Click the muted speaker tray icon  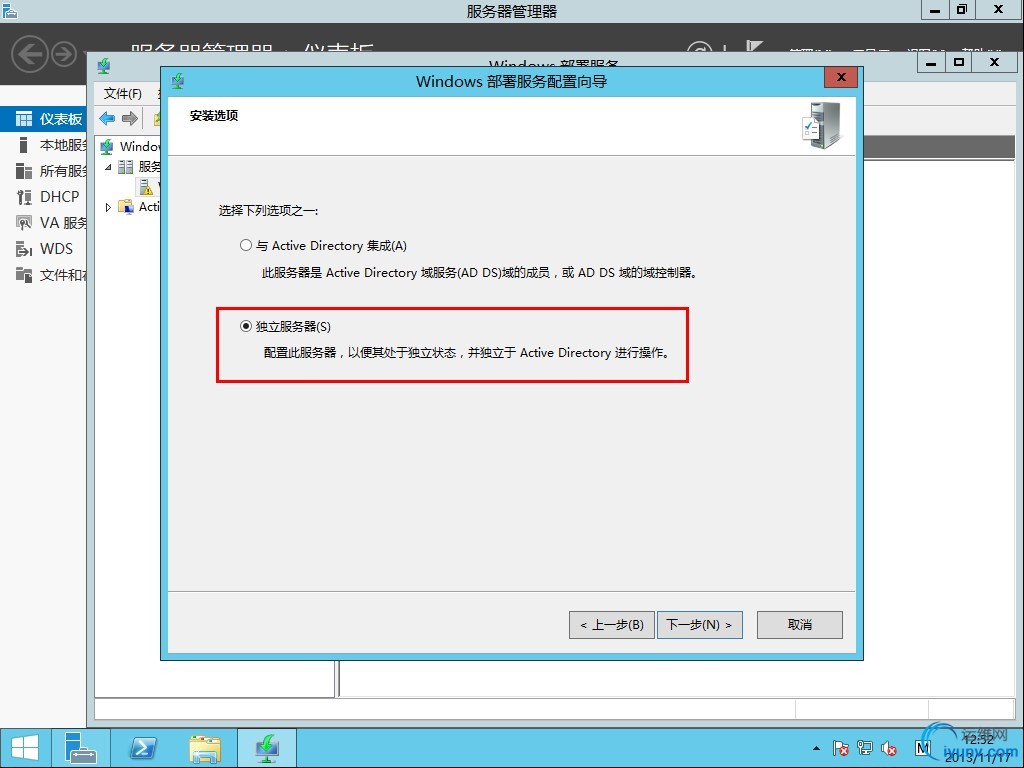[889, 748]
